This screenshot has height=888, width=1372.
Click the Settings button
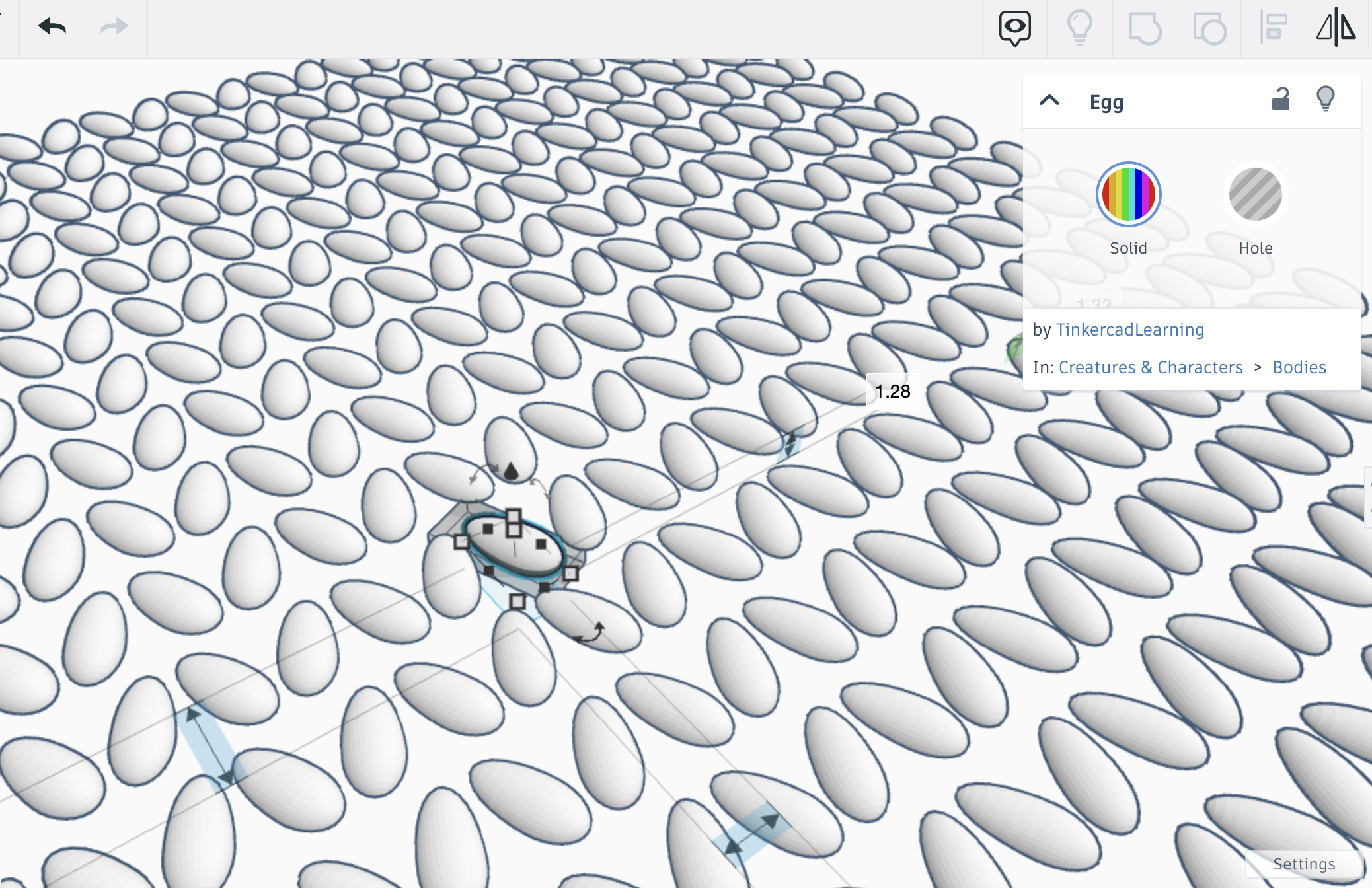tap(1304, 864)
